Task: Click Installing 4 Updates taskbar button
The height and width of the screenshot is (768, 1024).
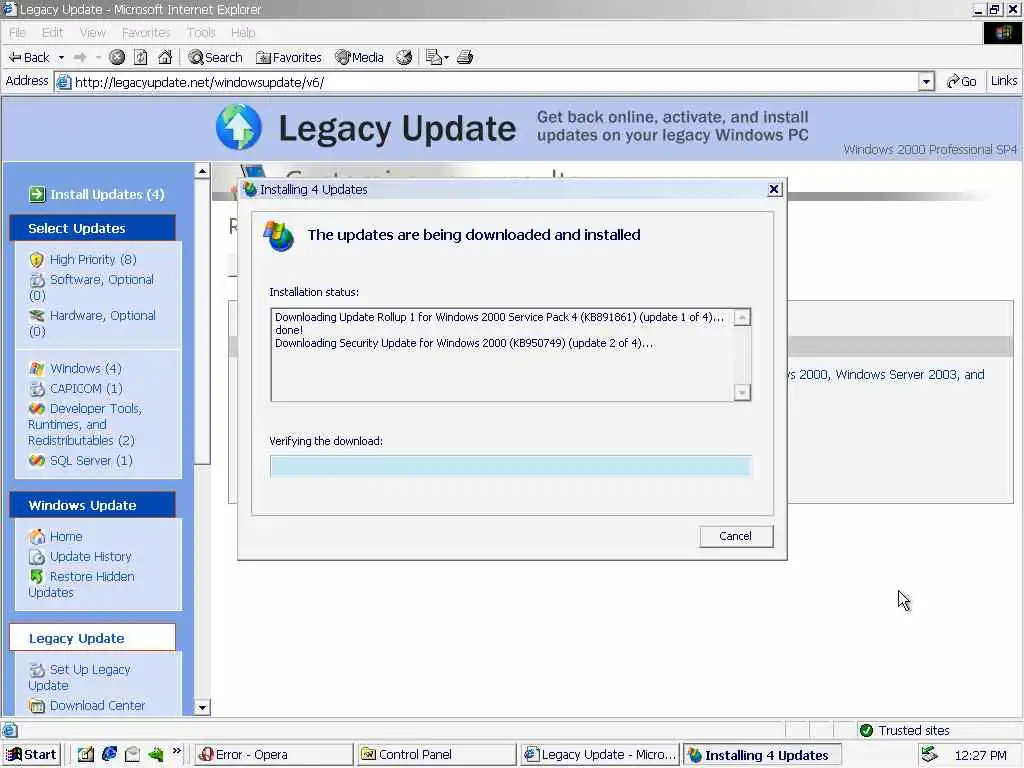Action: (x=762, y=755)
